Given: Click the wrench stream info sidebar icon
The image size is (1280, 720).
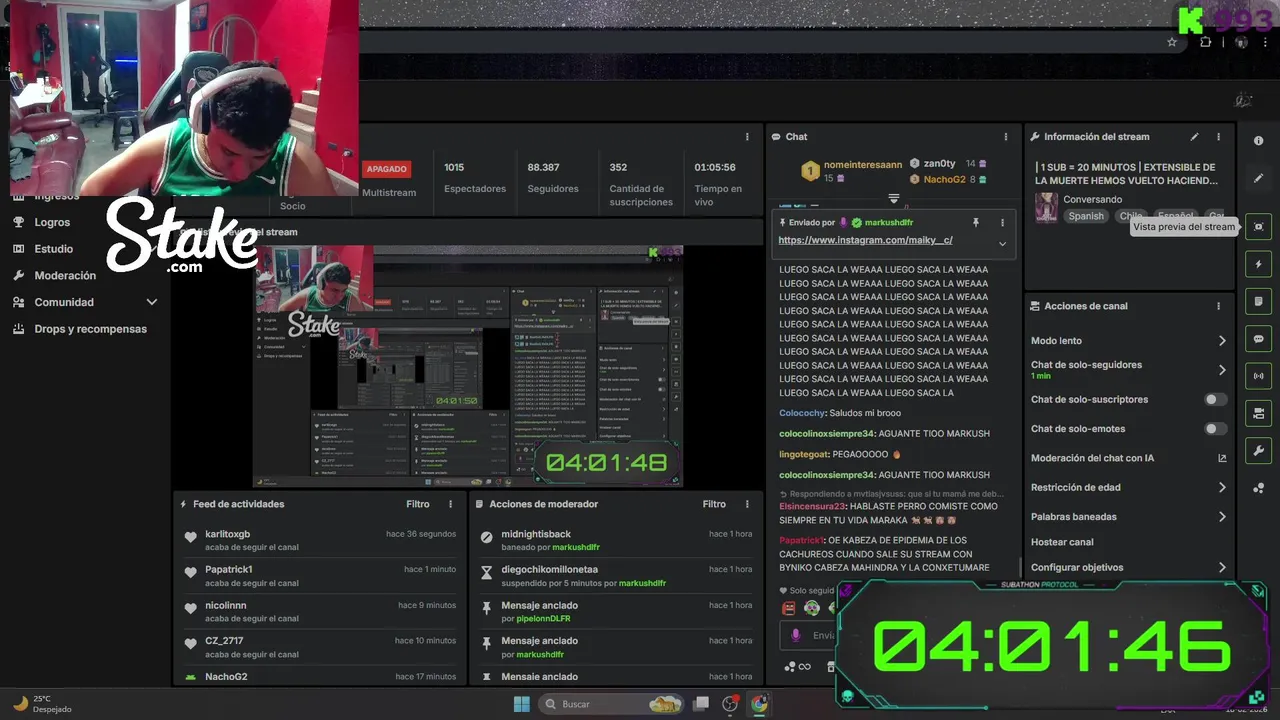Looking at the screenshot, I should pos(1258,451).
